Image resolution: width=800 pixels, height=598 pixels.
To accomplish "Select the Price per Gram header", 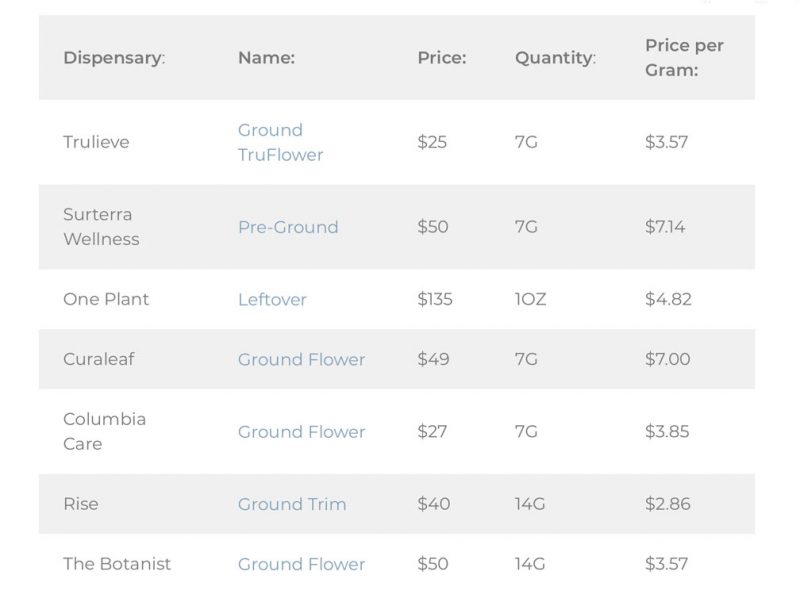I will tap(684, 58).
